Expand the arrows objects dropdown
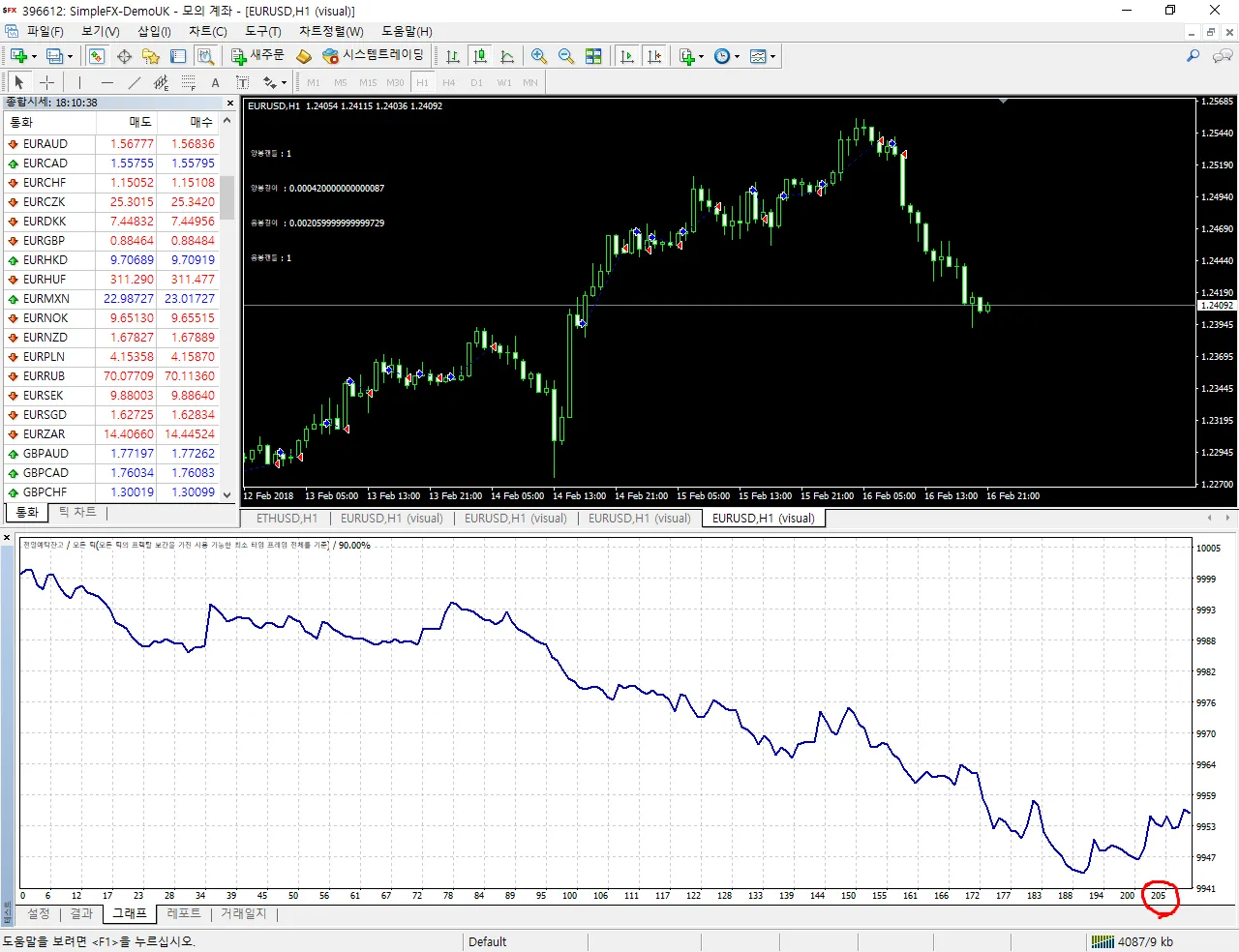 tap(284, 82)
